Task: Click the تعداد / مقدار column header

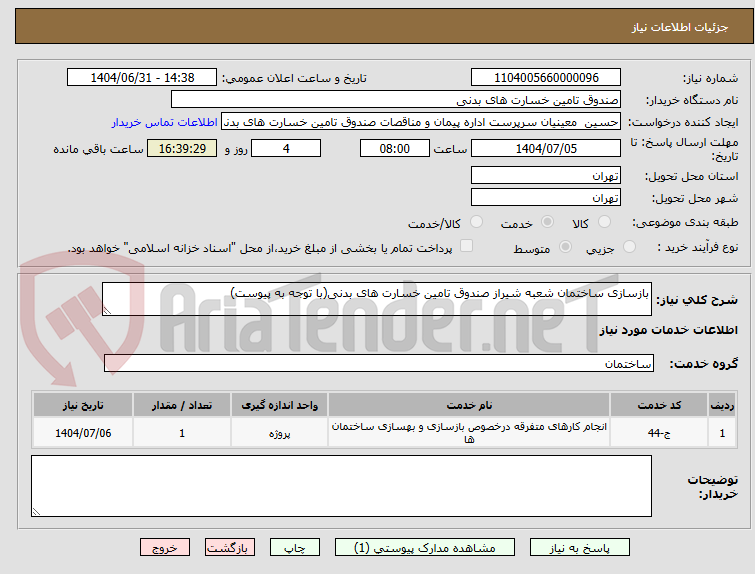Action: click(182, 405)
